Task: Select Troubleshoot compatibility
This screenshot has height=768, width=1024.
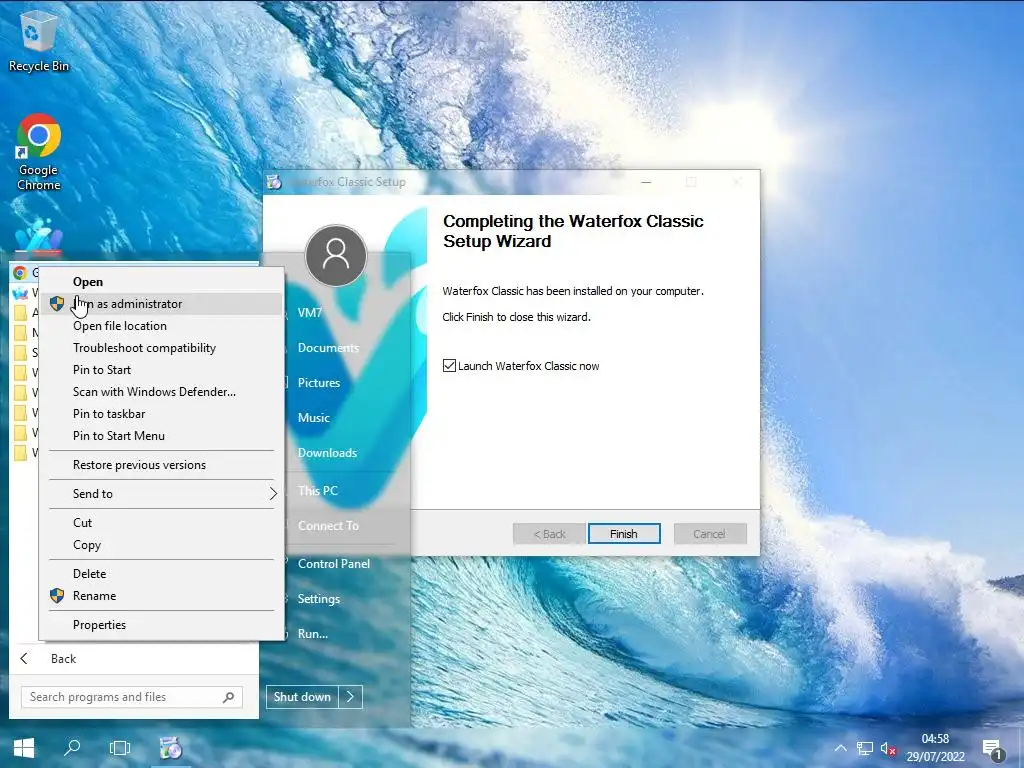Action: point(161,348)
